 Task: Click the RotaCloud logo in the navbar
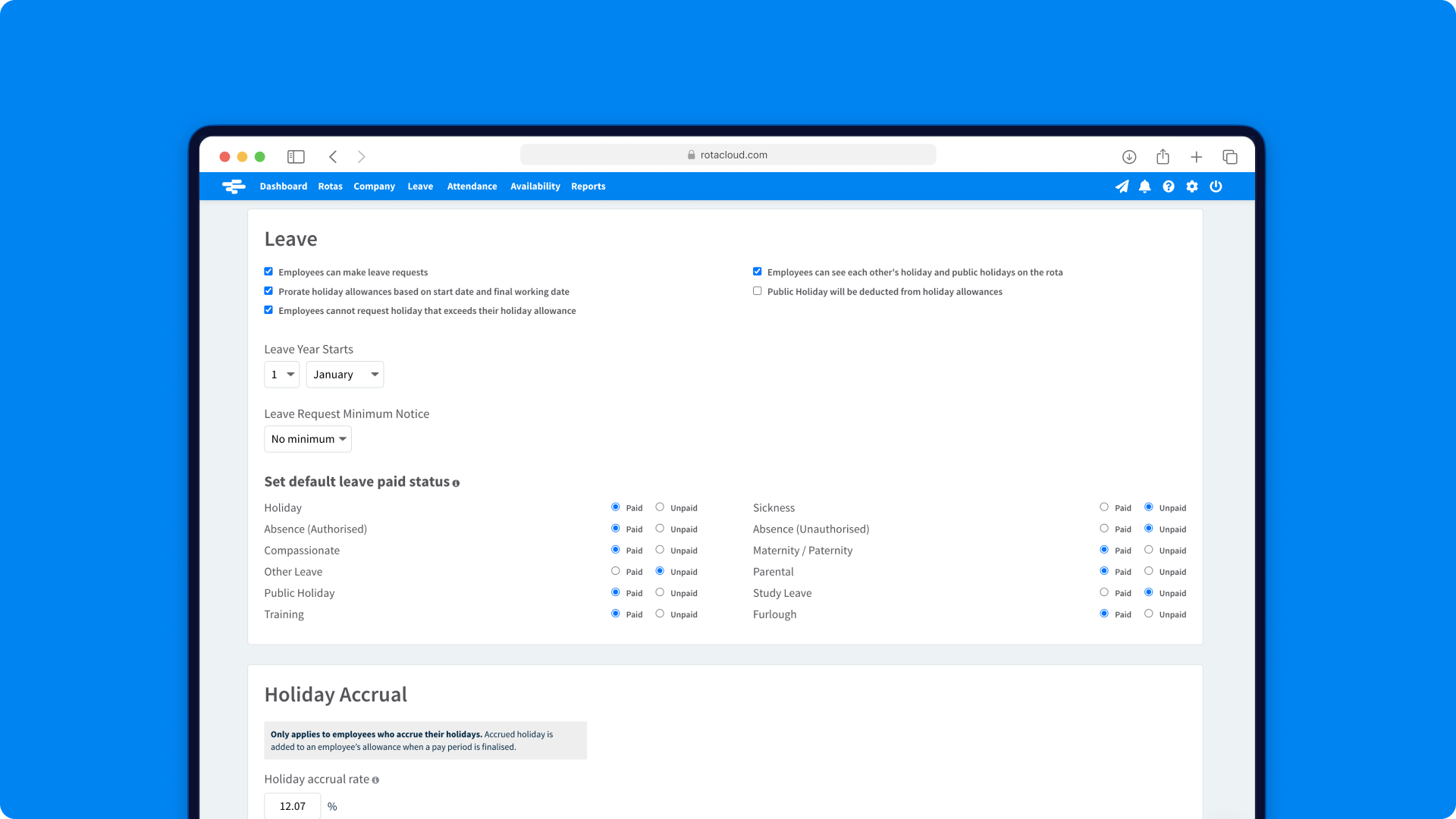234,186
